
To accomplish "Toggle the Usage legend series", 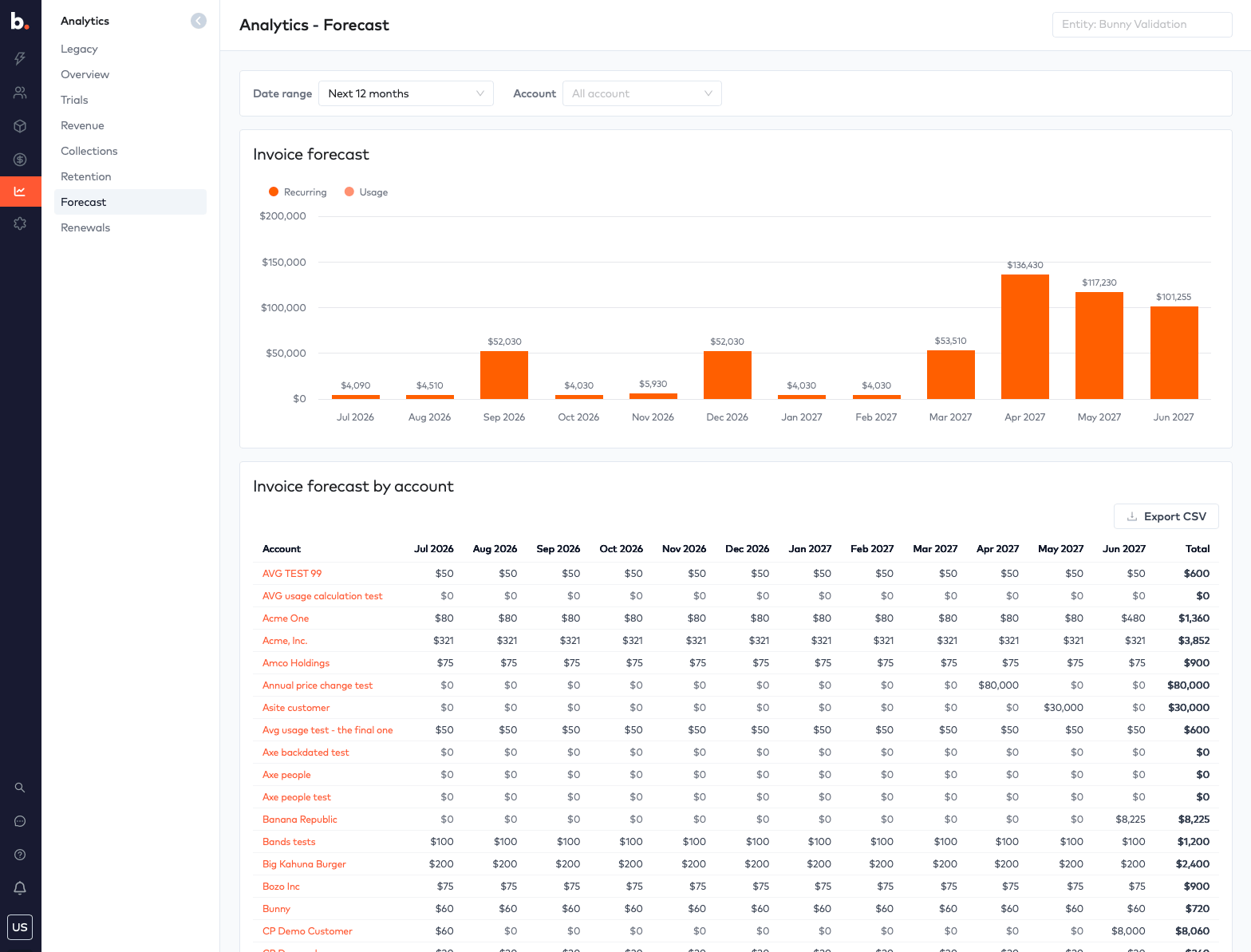I will 366,192.
